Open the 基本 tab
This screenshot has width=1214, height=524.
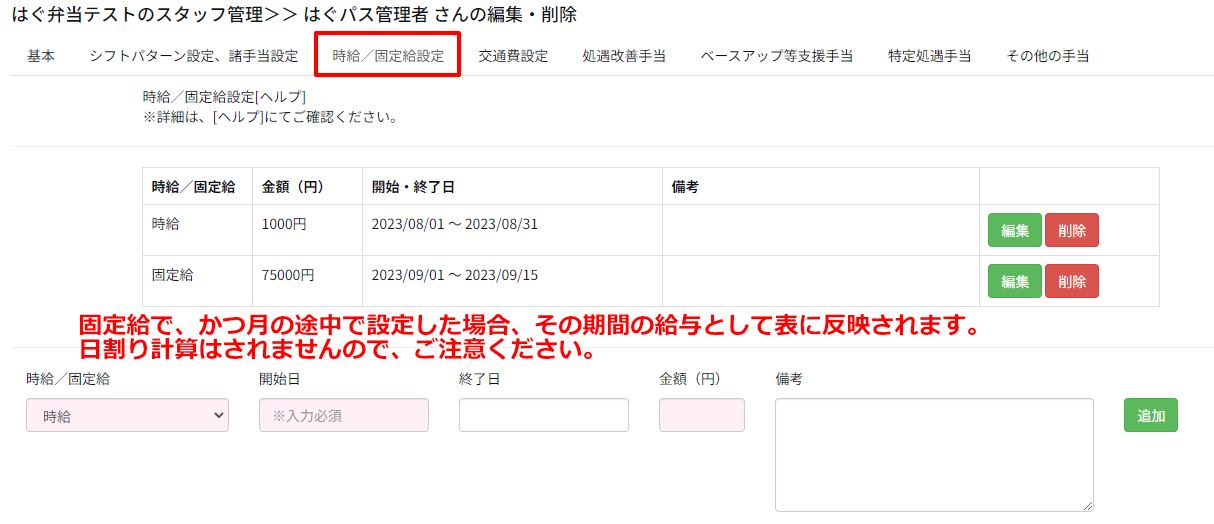click(41, 56)
